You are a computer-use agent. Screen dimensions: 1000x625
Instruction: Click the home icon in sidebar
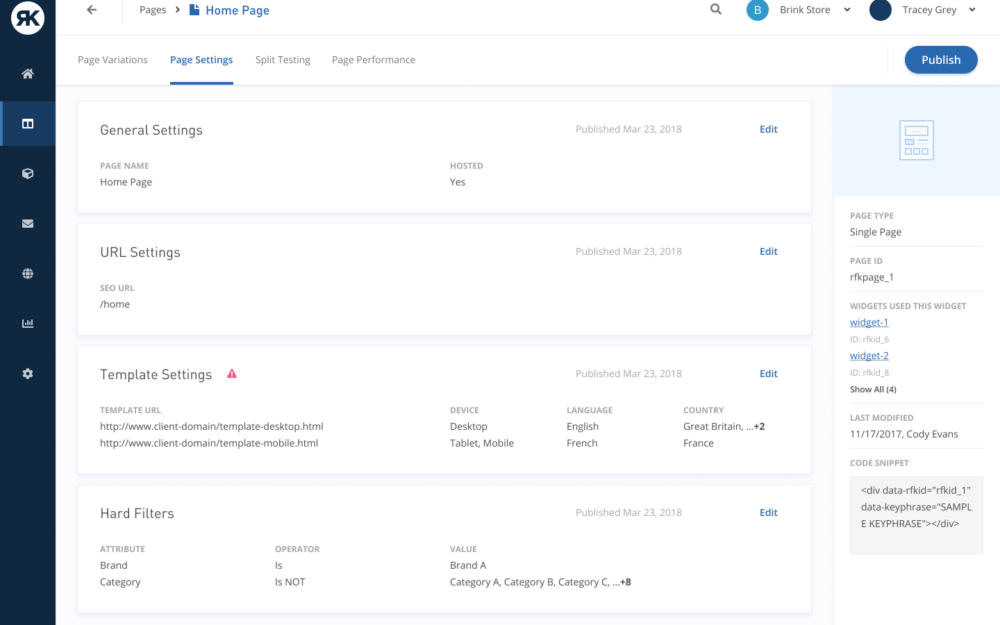click(x=27, y=74)
